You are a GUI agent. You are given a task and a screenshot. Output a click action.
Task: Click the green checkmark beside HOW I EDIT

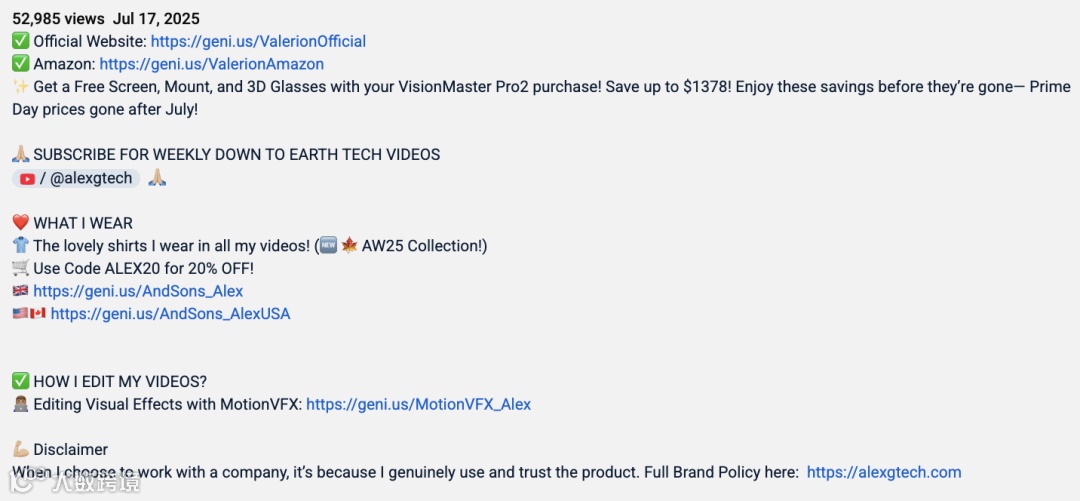pos(21,381)
